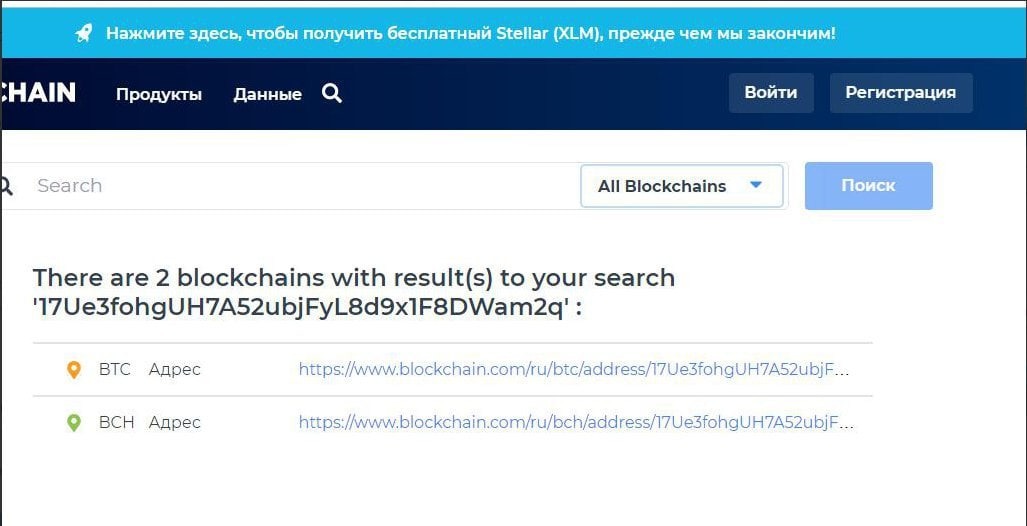The image size is (1027, 526).
Task: Click the rocket icon in the banner
Action: 84,33
